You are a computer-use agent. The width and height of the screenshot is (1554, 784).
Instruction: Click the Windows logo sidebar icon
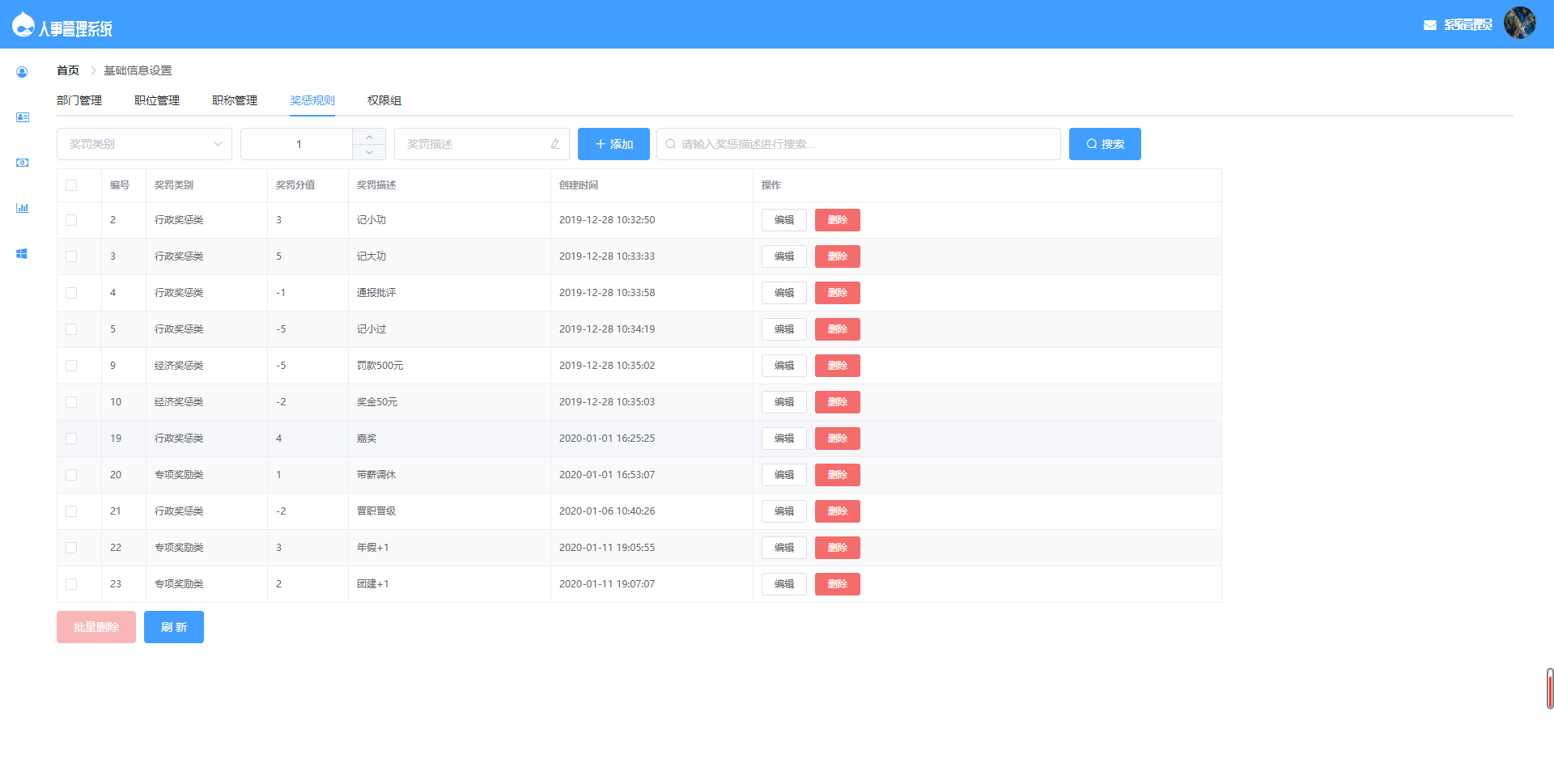click(22, 253)
